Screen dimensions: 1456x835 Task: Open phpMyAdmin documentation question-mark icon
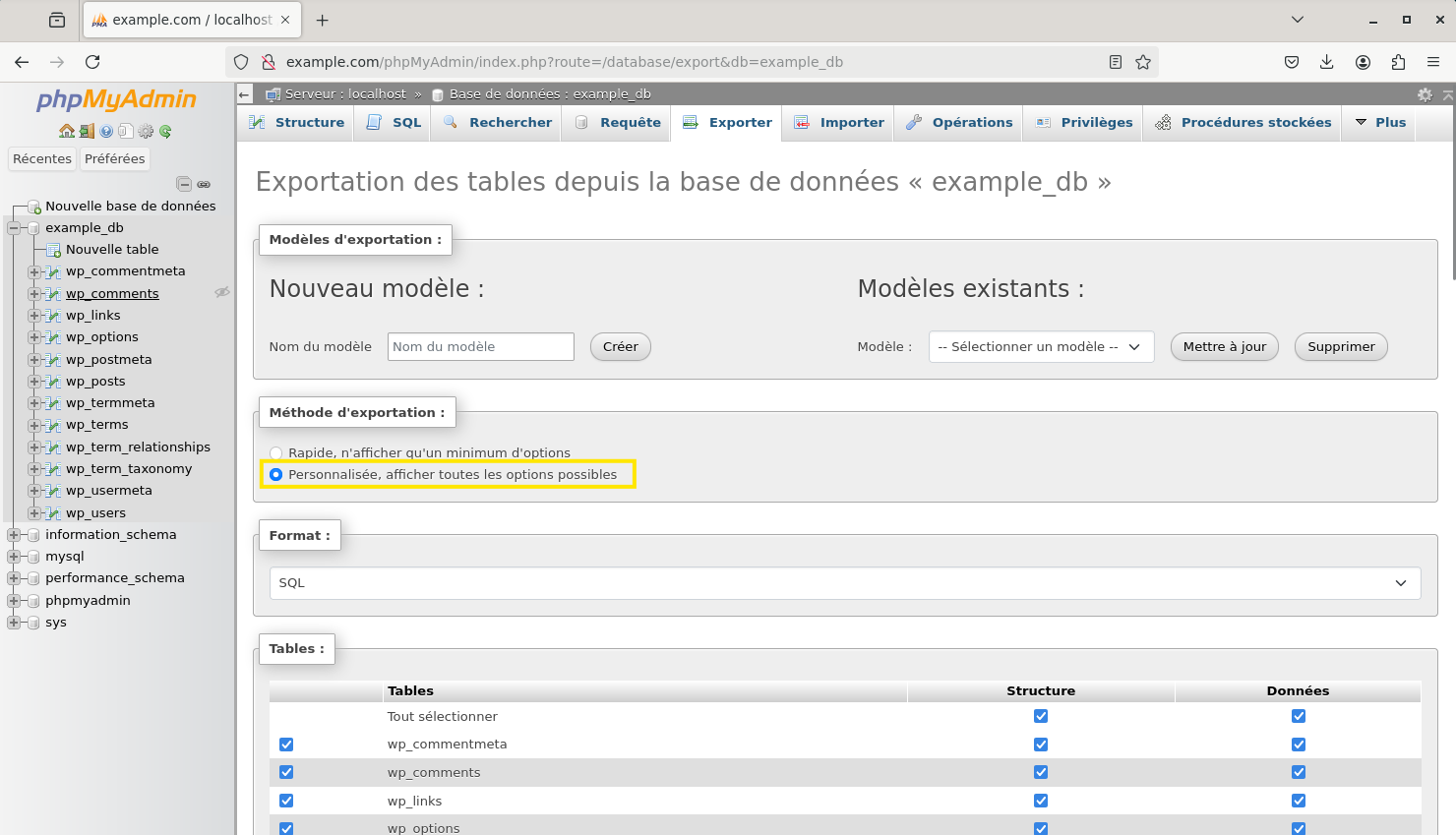click(x=106, y=131)
